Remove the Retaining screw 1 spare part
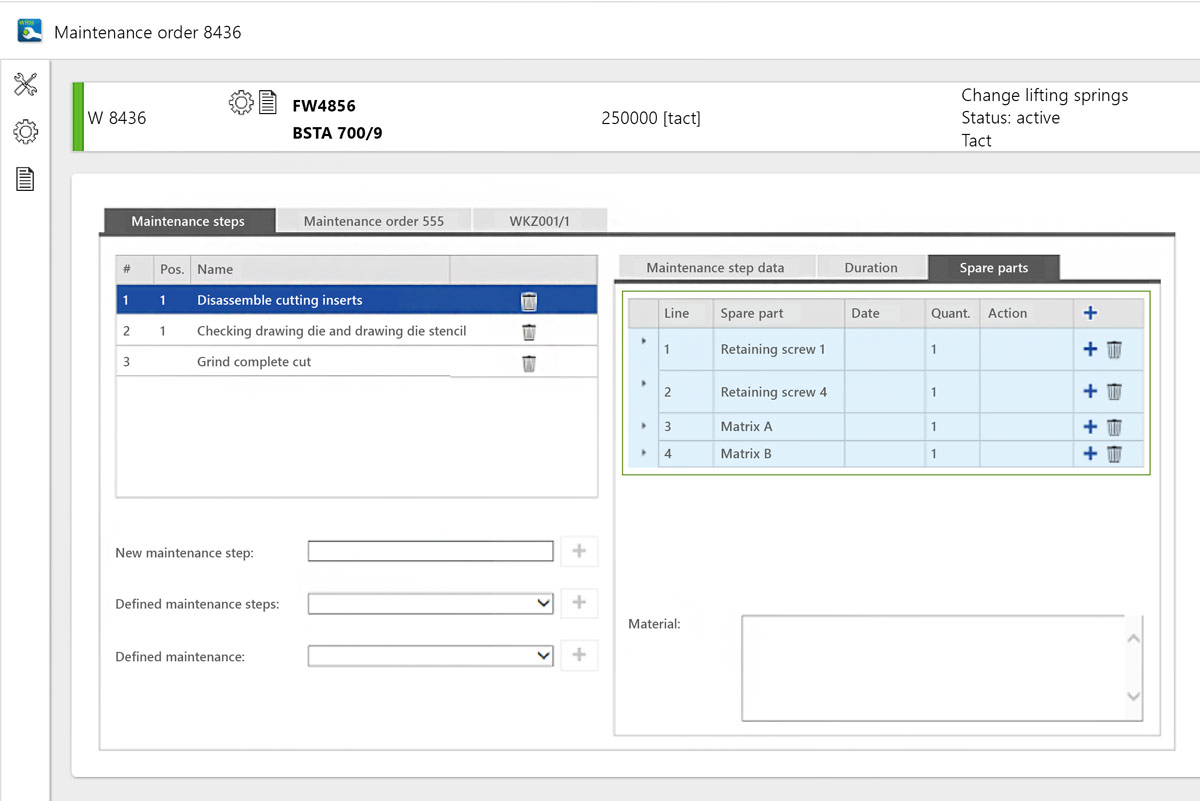 click(1114, 350)
